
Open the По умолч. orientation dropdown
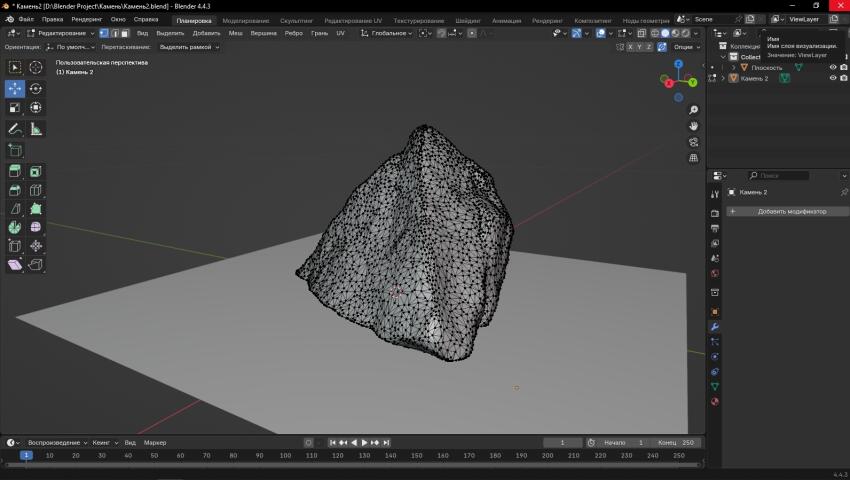70,47
